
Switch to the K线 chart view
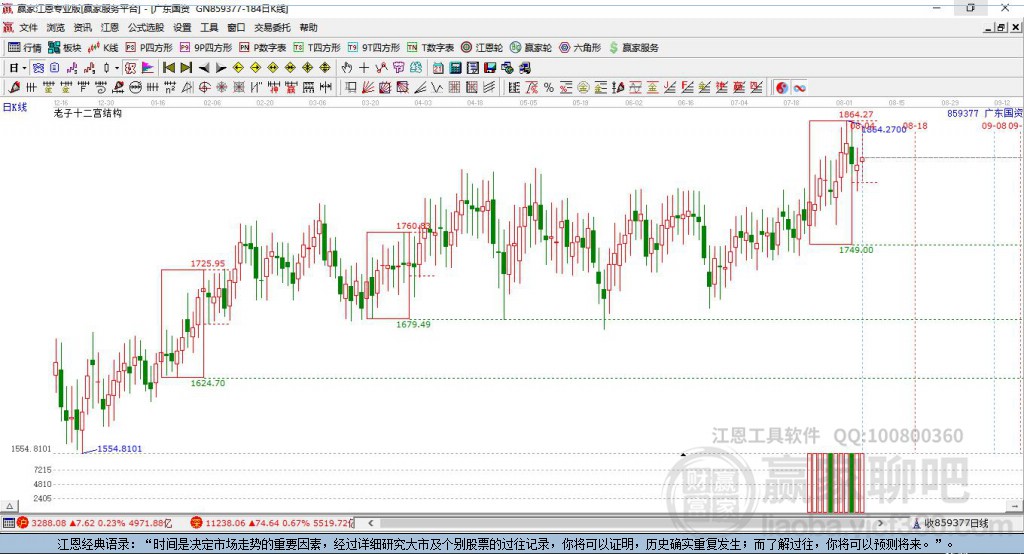tap(103, 48)
